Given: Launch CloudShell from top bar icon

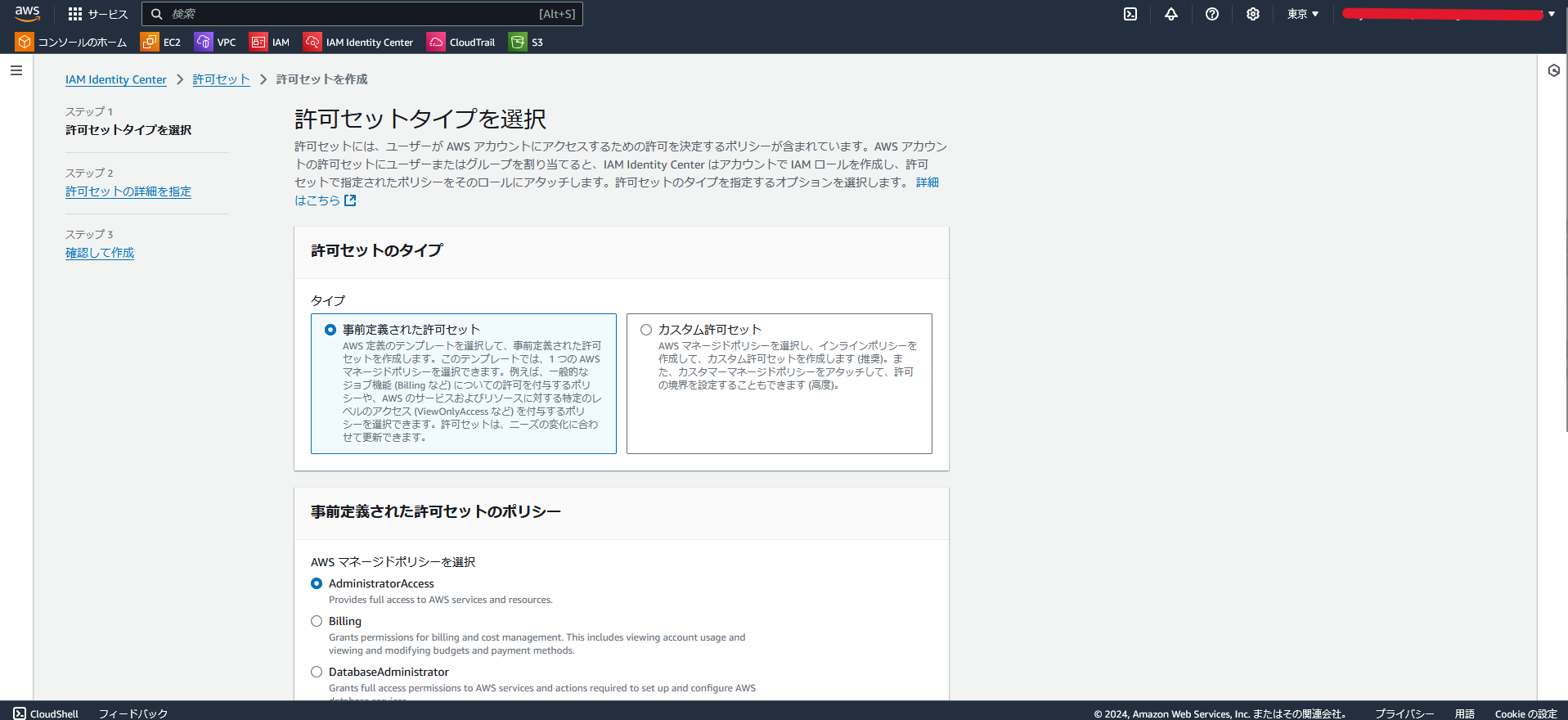Looking at the screenshot, I should click(1130, 14).
